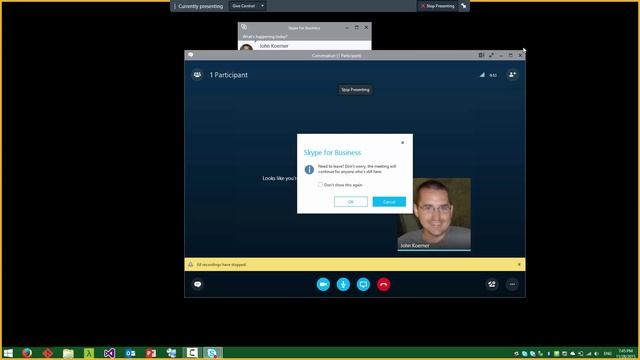Click Cancel in the Skype for Business dialog

click(389, 202)
